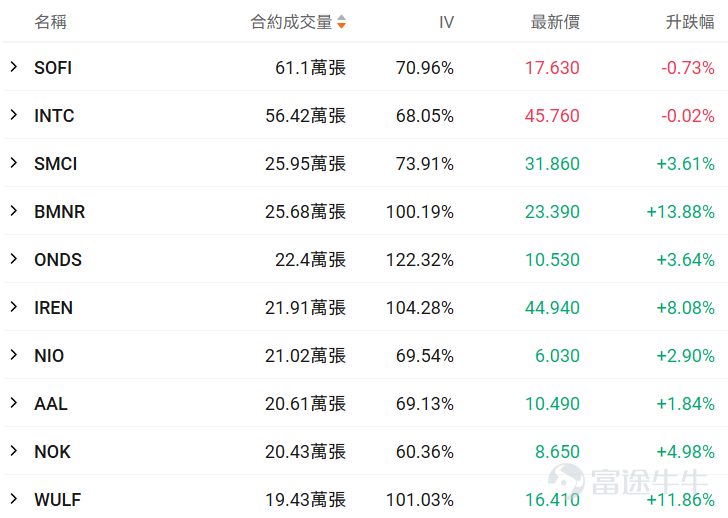The image size is (728, 518).
Task: Click ONDS volume 22.4萬張
Action: tap(311, 260)
